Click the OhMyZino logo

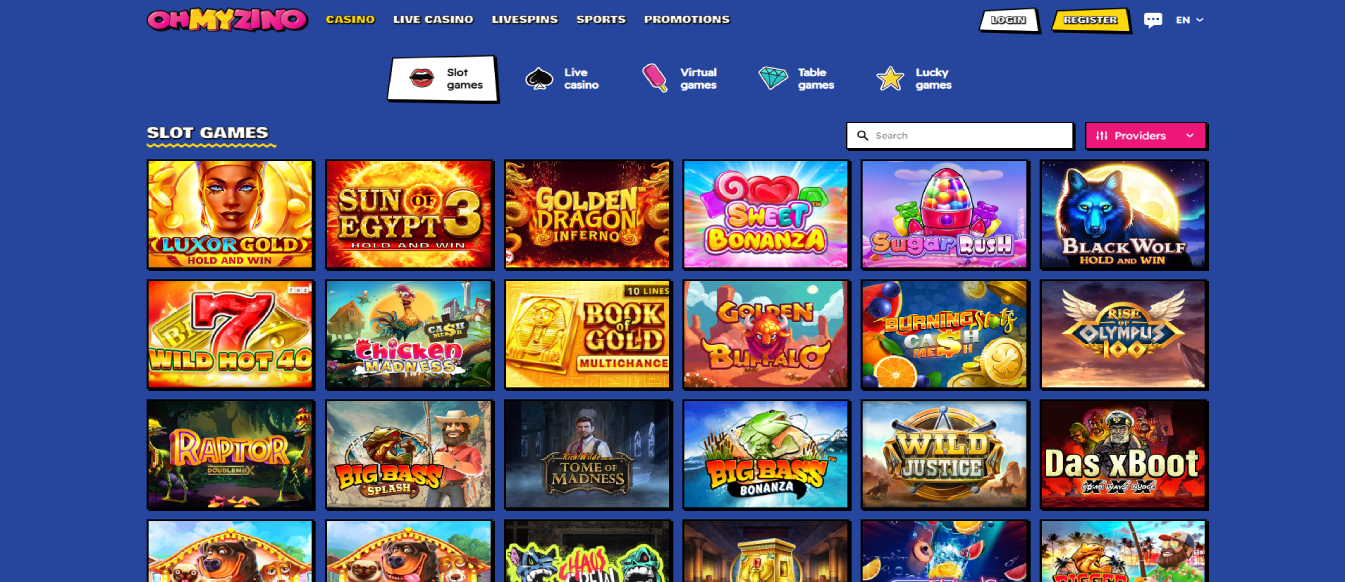[228, 20]
